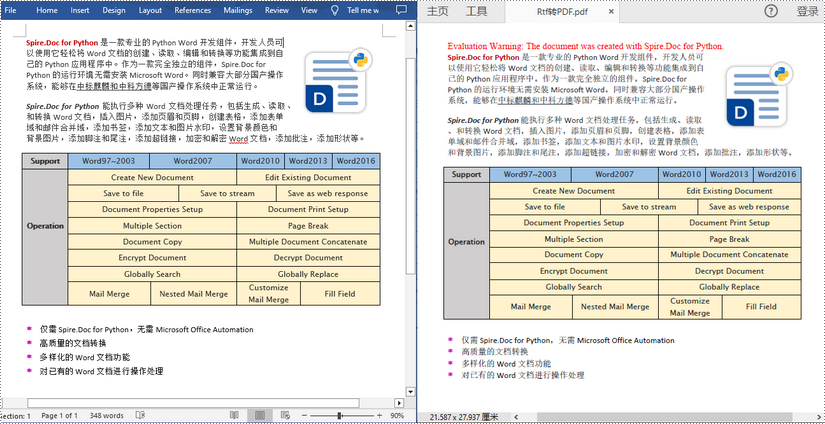
Task: Click the PDF viewer horizontal scroll right arrow
Action: [820, 417]
